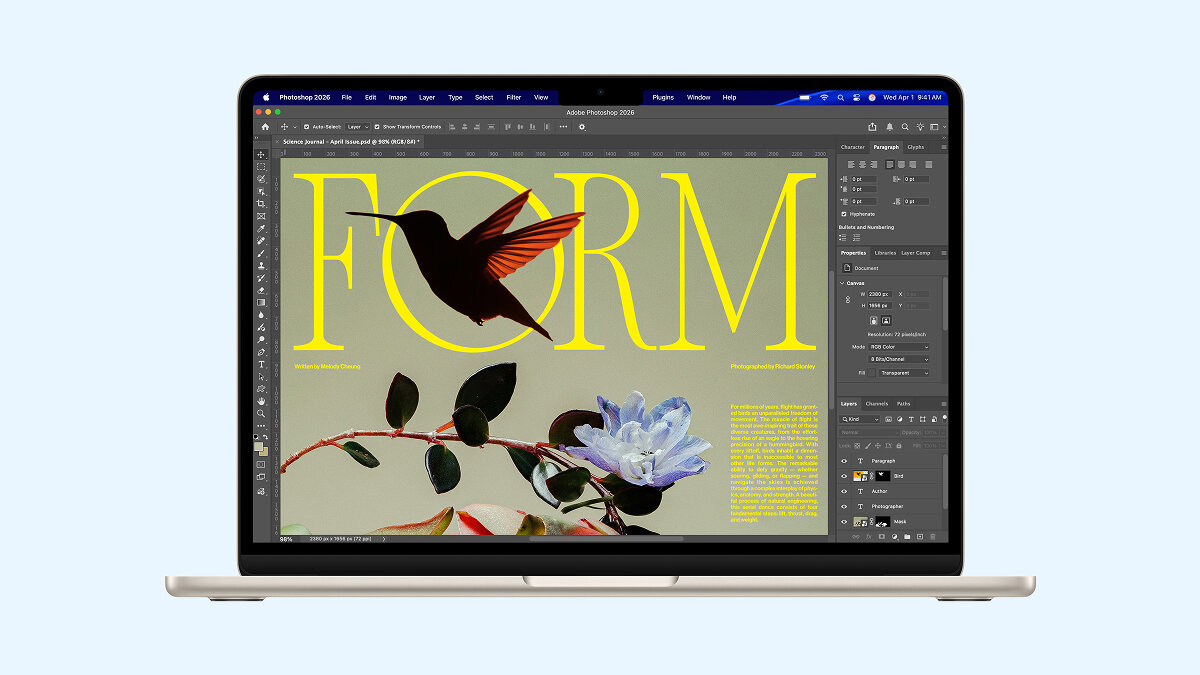Viewport: 1200px width, 675px height.
Task: Switch to the Libraries tab
Action: [885, 253]
